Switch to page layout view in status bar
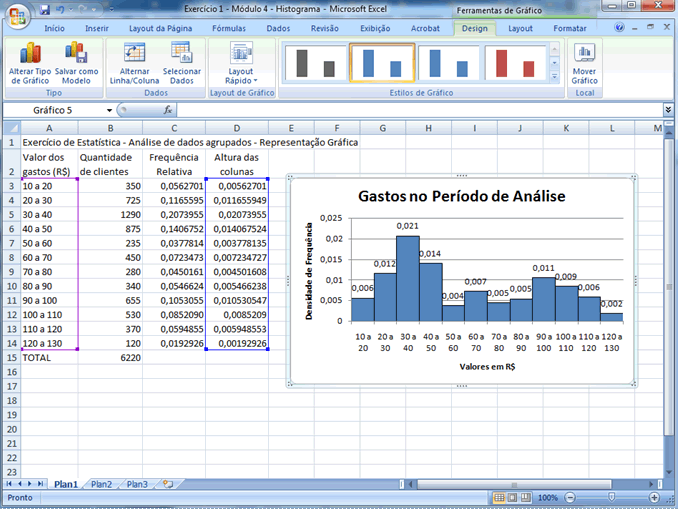Screen dimensions: 679x510 click(513, 497)
